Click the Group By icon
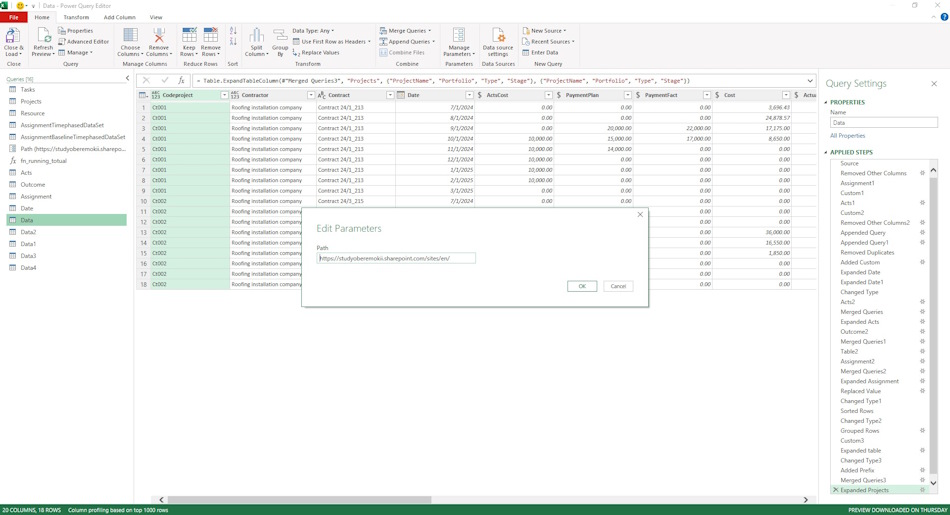Viewport: 950px width, 515px height. 280,35
